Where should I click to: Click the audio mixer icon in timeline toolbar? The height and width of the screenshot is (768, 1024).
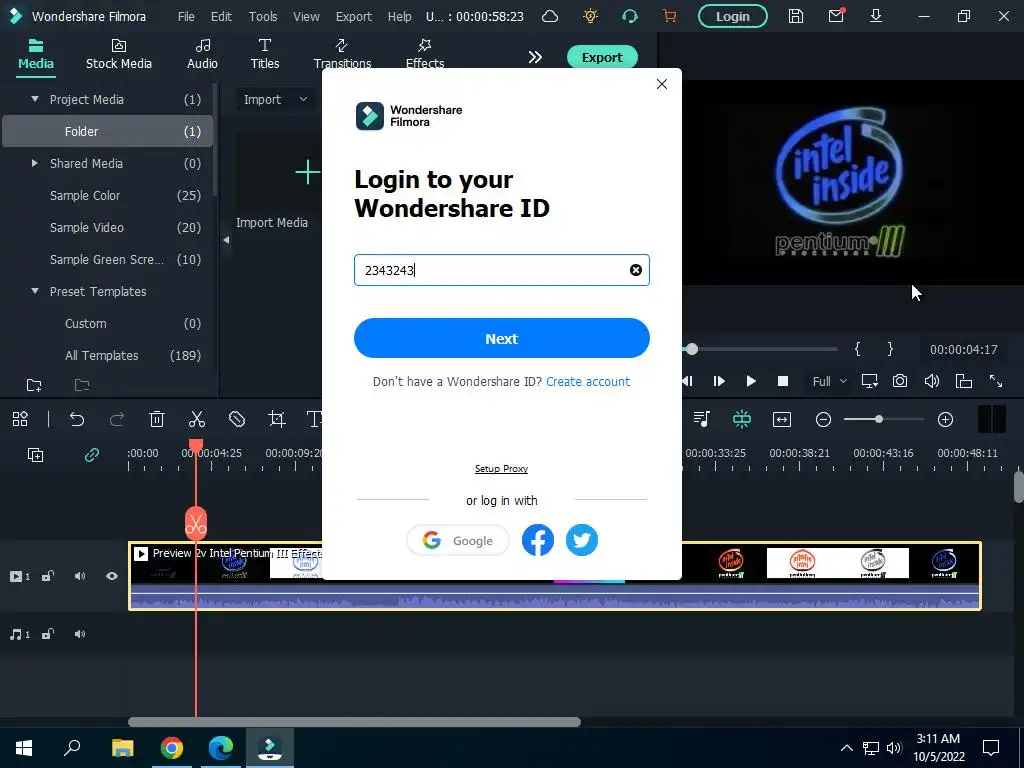pos(702,419)
